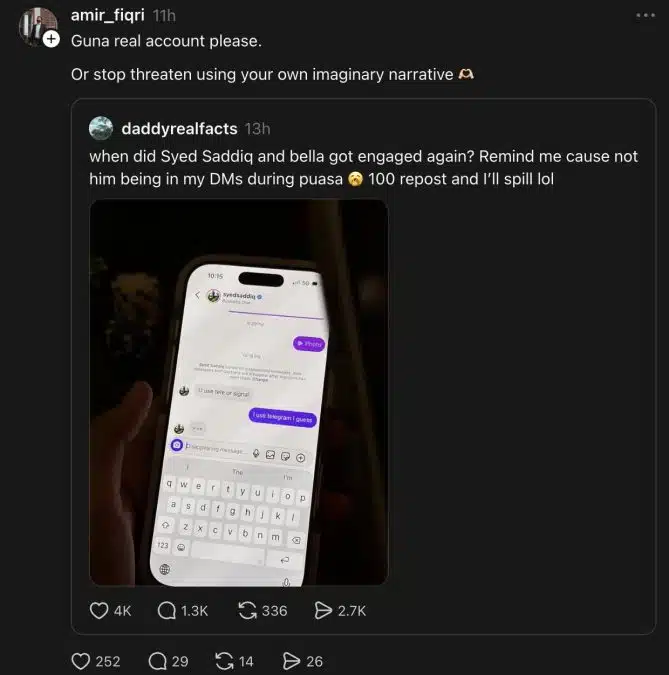Click daddyrealfacts profile avatar
Viewport: 669px width, 675px height.
coord(101,128)
